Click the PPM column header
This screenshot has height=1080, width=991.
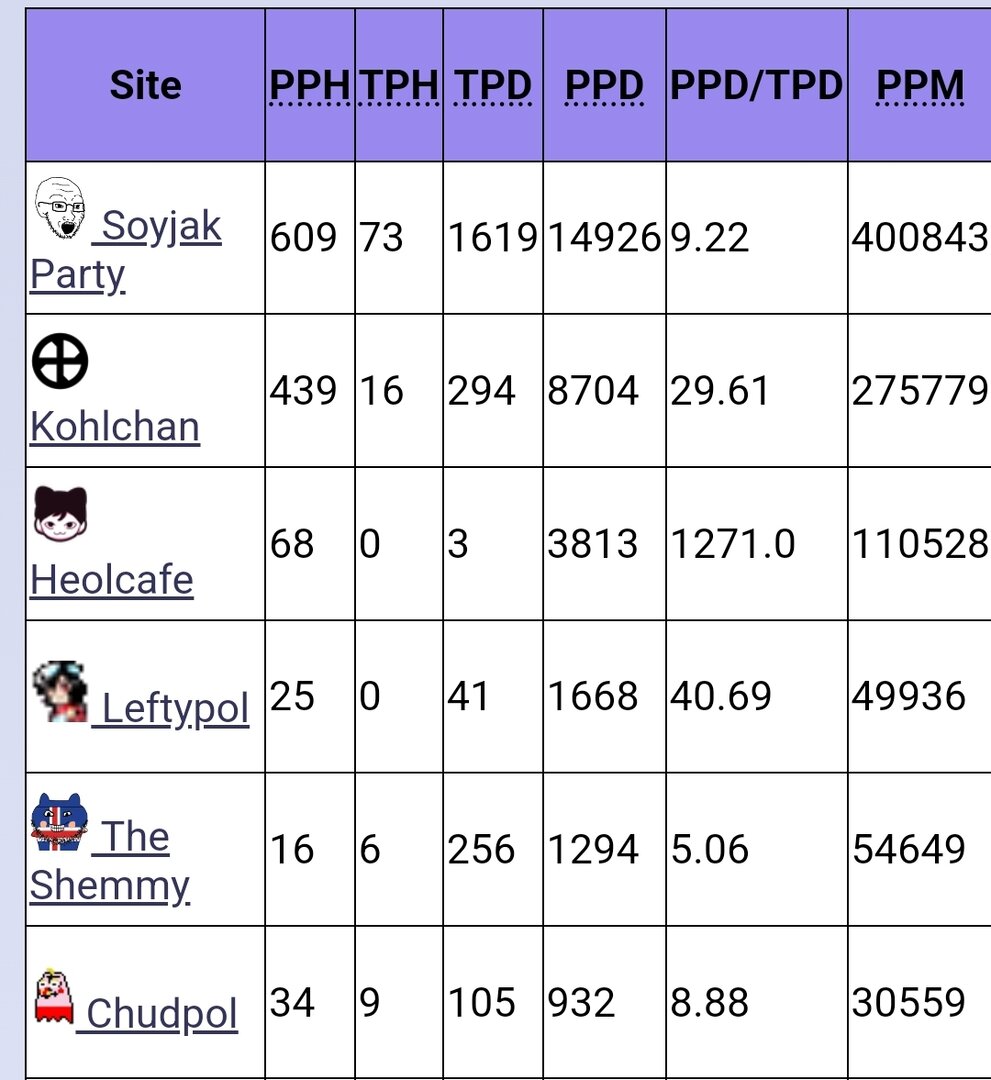coord(919,85)
